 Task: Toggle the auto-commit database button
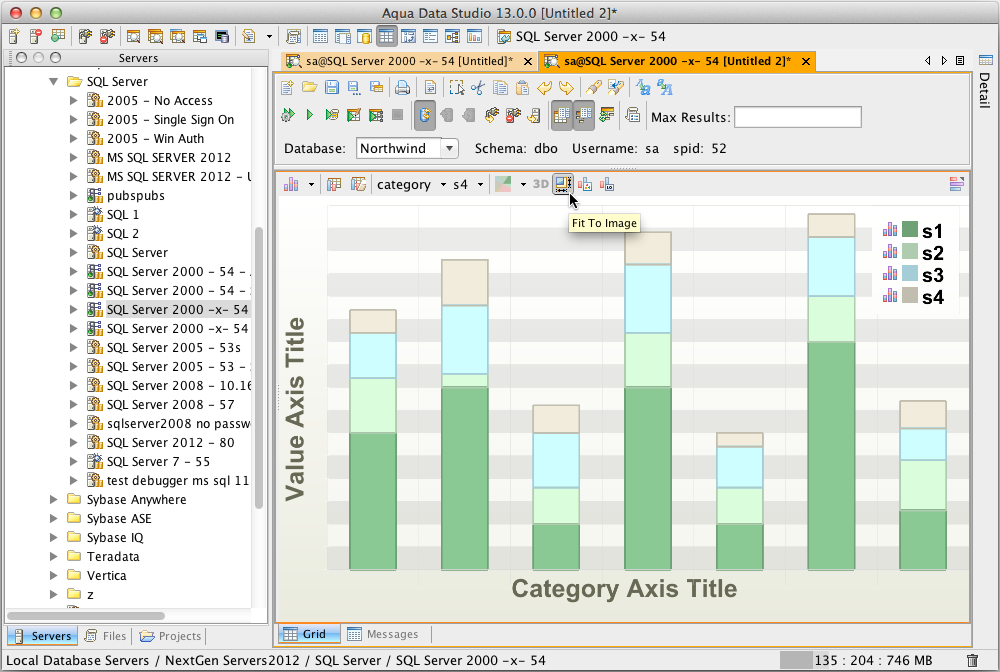[x=424, y=115]
